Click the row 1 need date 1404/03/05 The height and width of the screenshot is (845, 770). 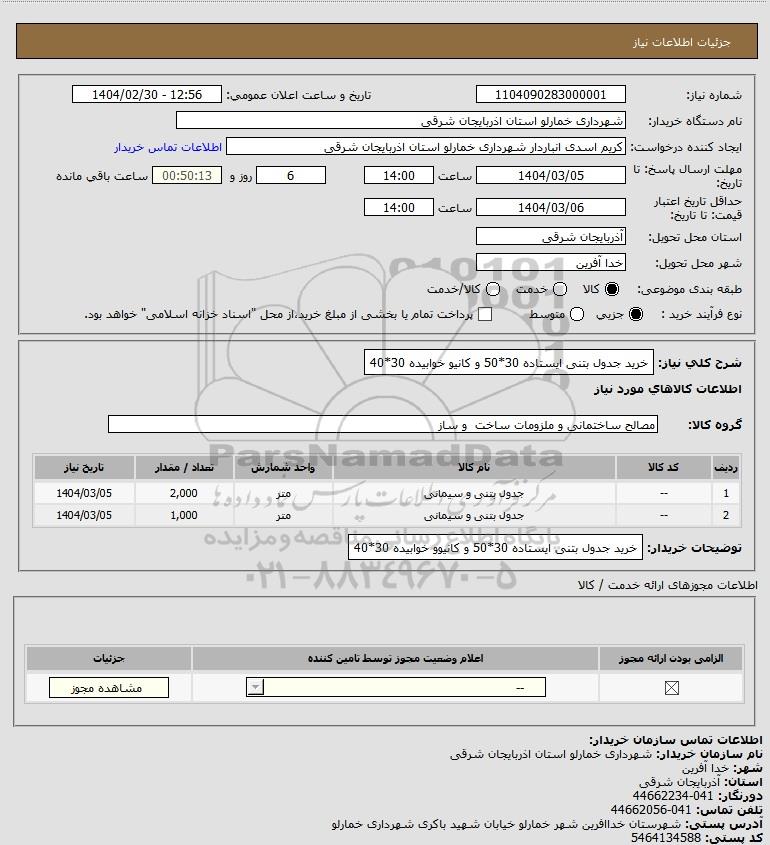84,493
